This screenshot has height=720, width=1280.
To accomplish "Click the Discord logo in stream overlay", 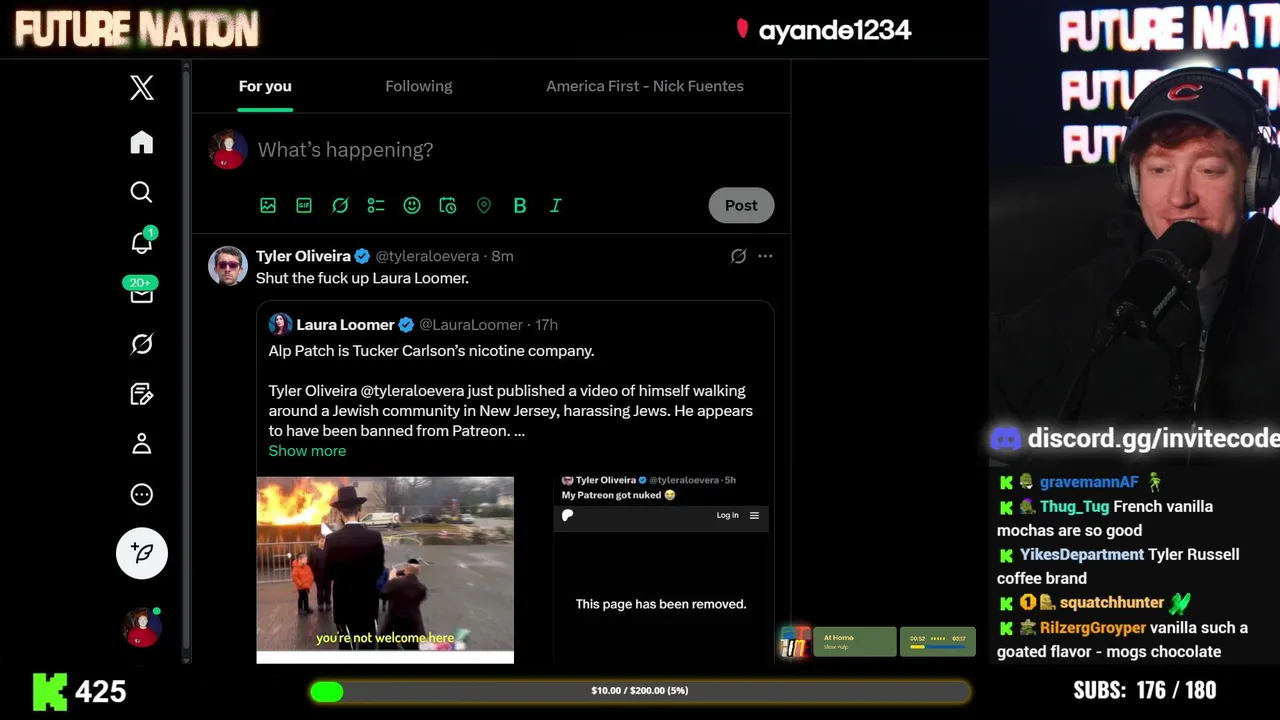I will click(1006, 439).
